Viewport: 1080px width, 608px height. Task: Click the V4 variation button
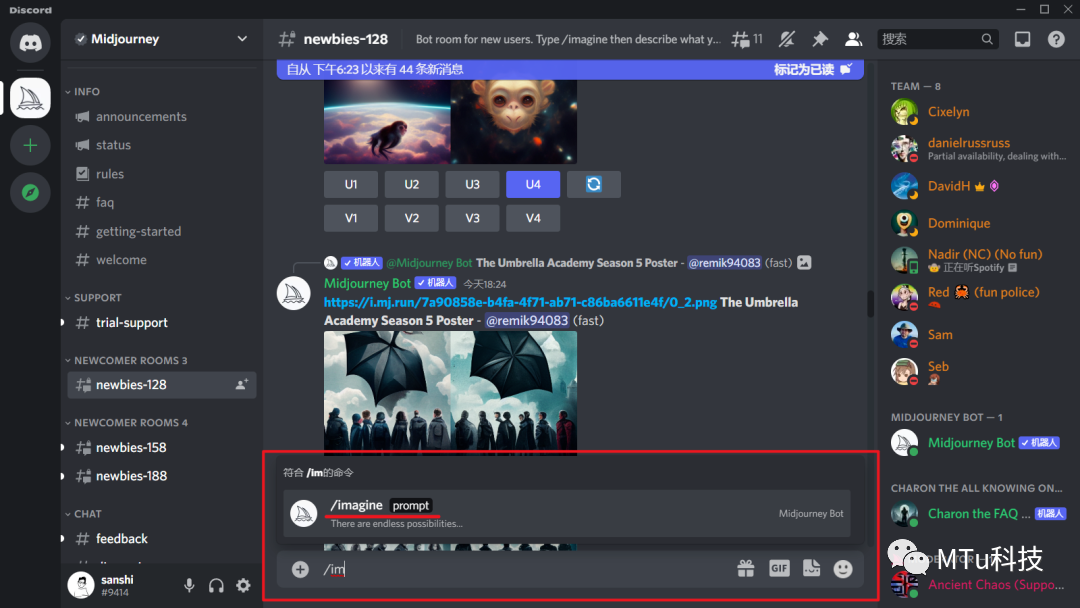pos(532,218)
